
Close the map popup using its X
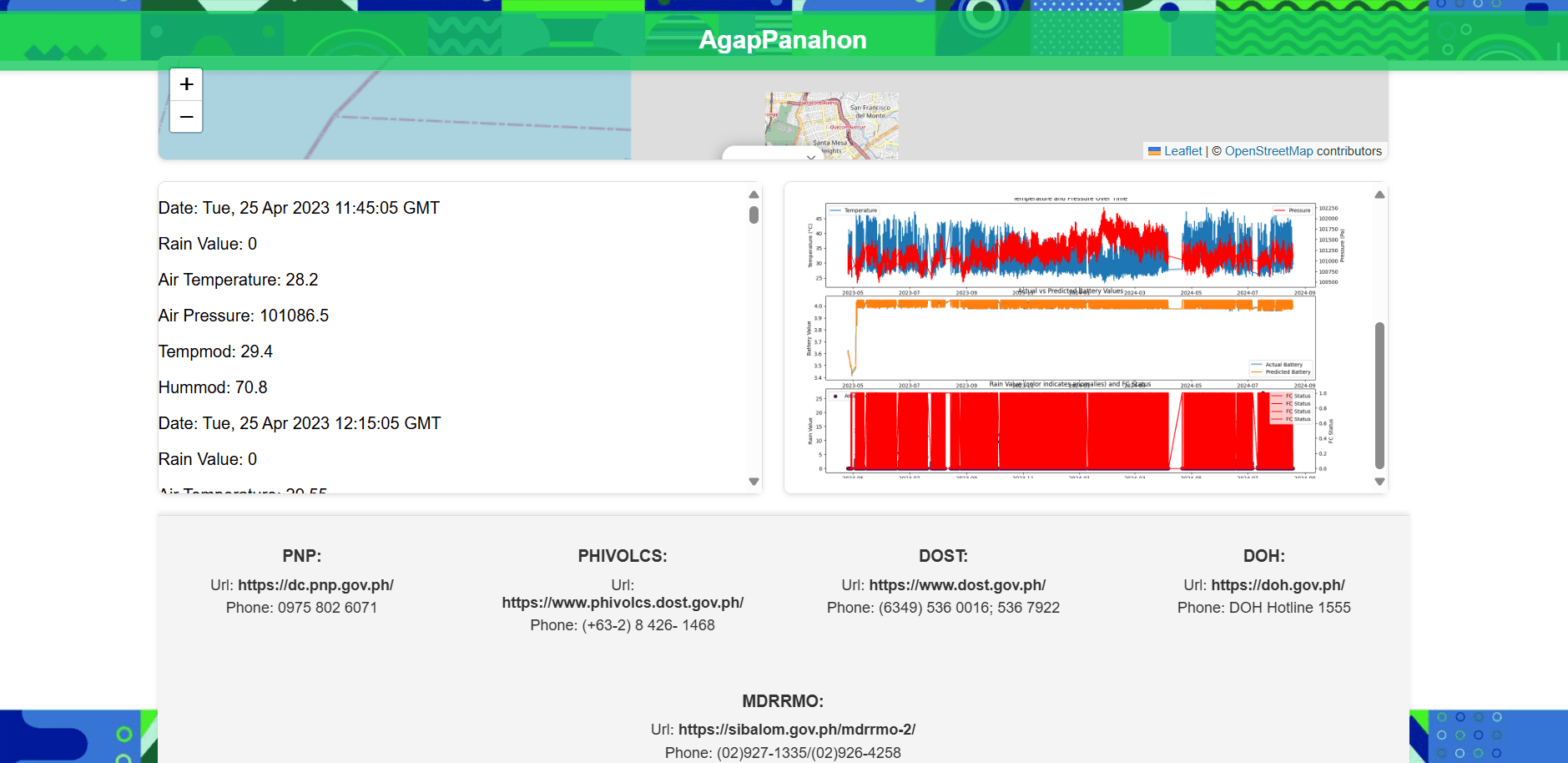tap(810, 156)
